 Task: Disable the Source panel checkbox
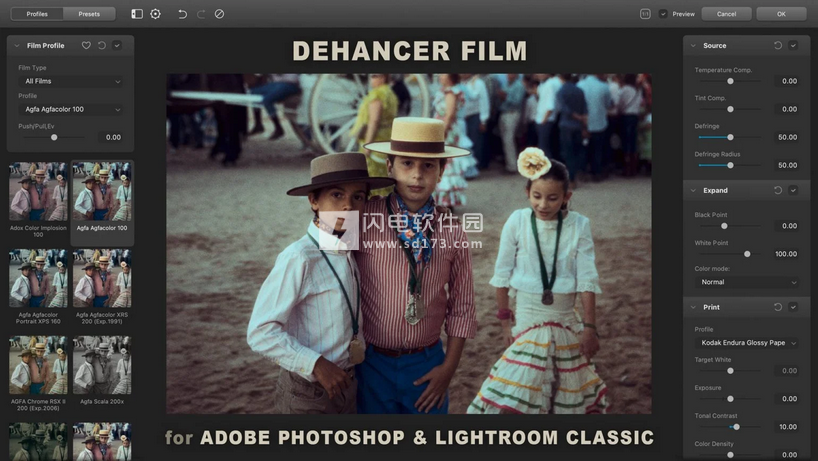[x=793, y=45]
